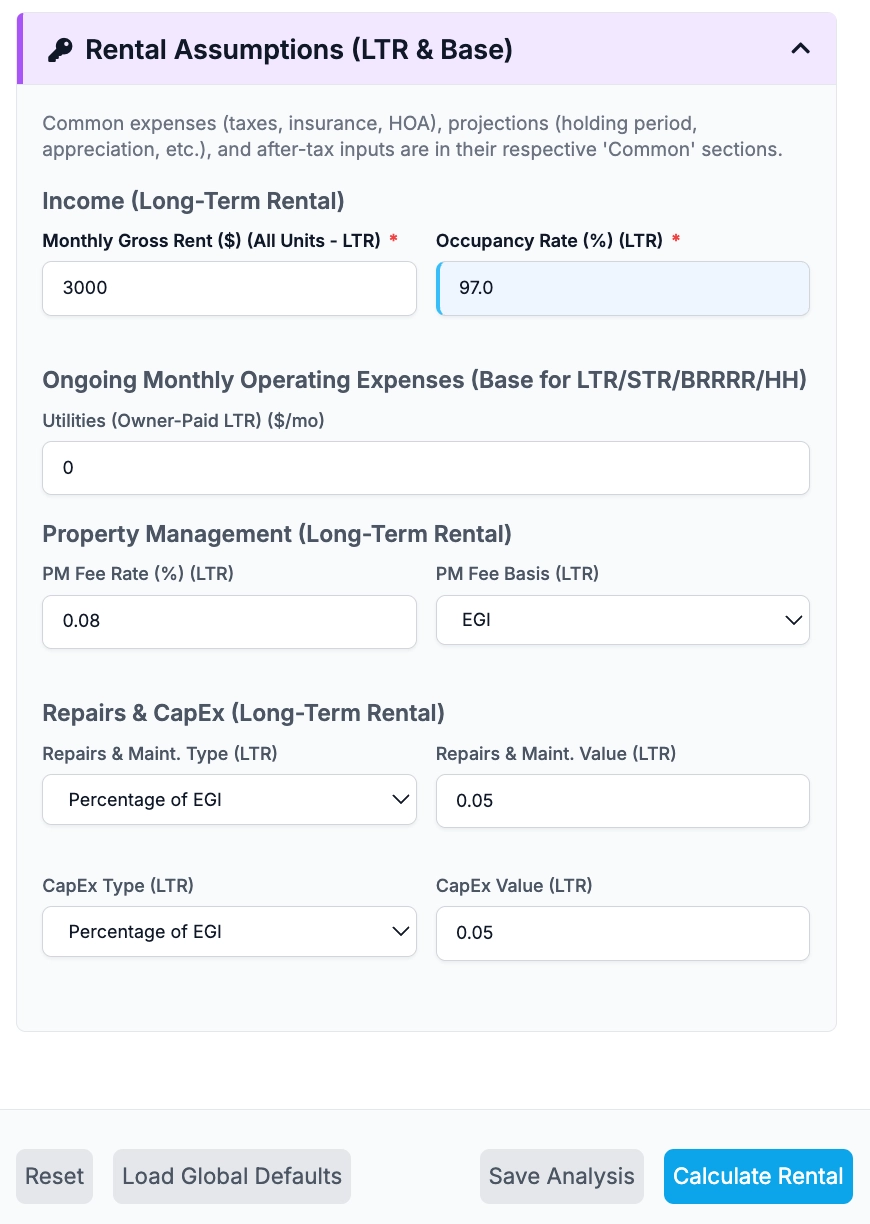Collapse the Rental Assumptions section
870x1224 pixels.
pos(800,48)
